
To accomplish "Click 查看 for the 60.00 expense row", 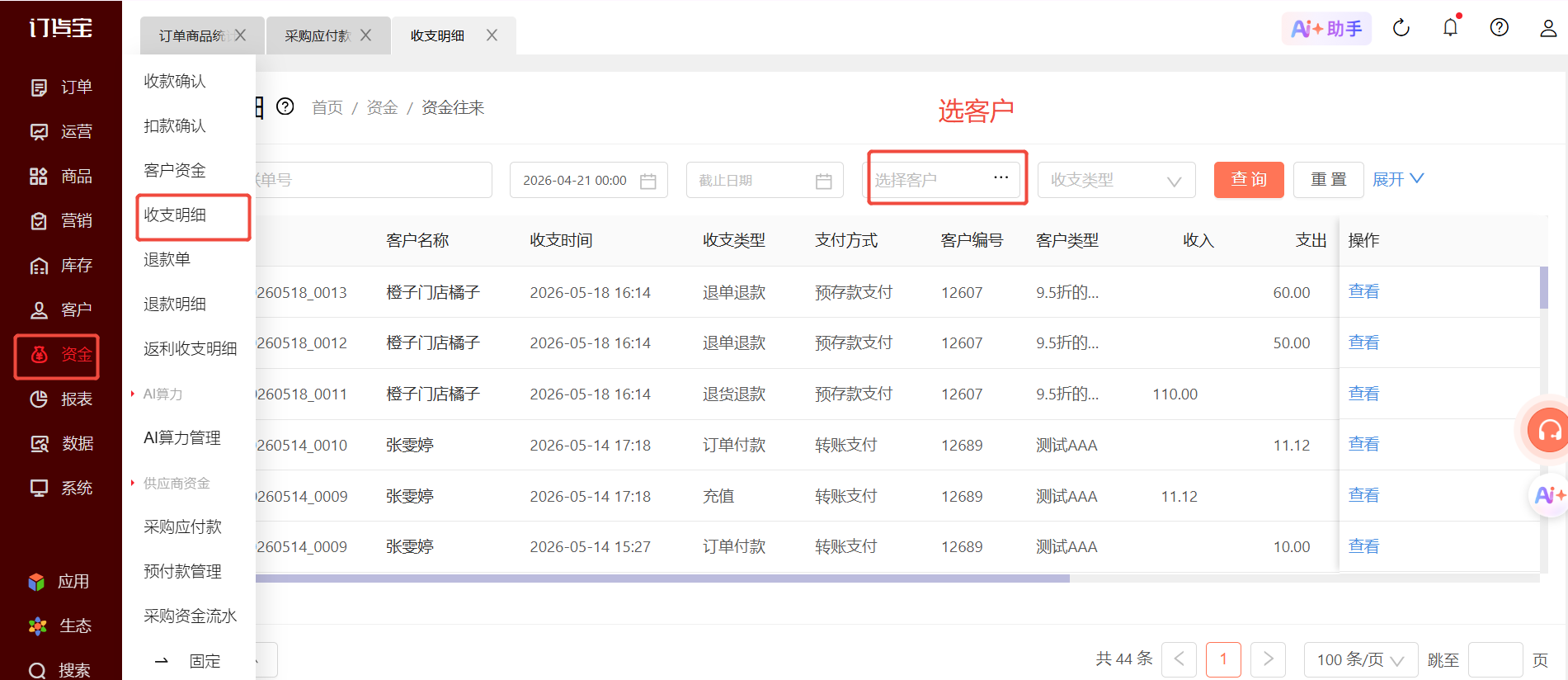I will click(x=1363, y=292).
